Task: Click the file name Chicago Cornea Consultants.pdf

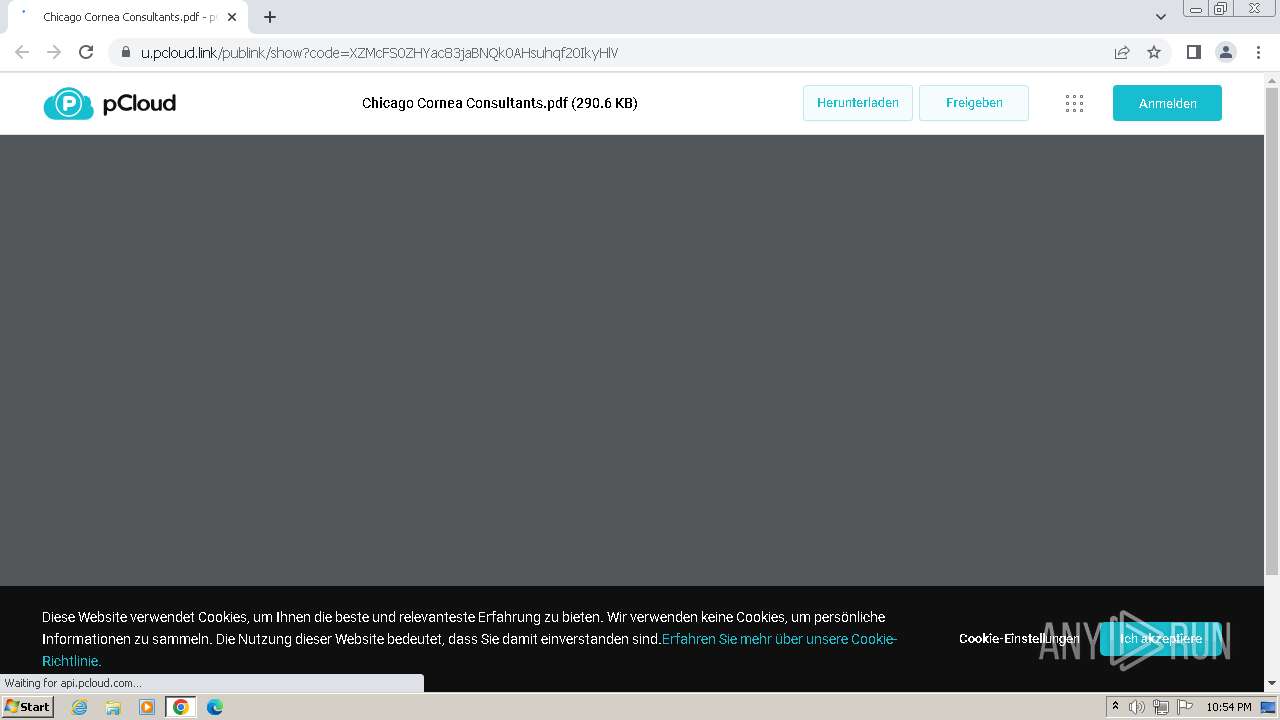Action: 465,103
